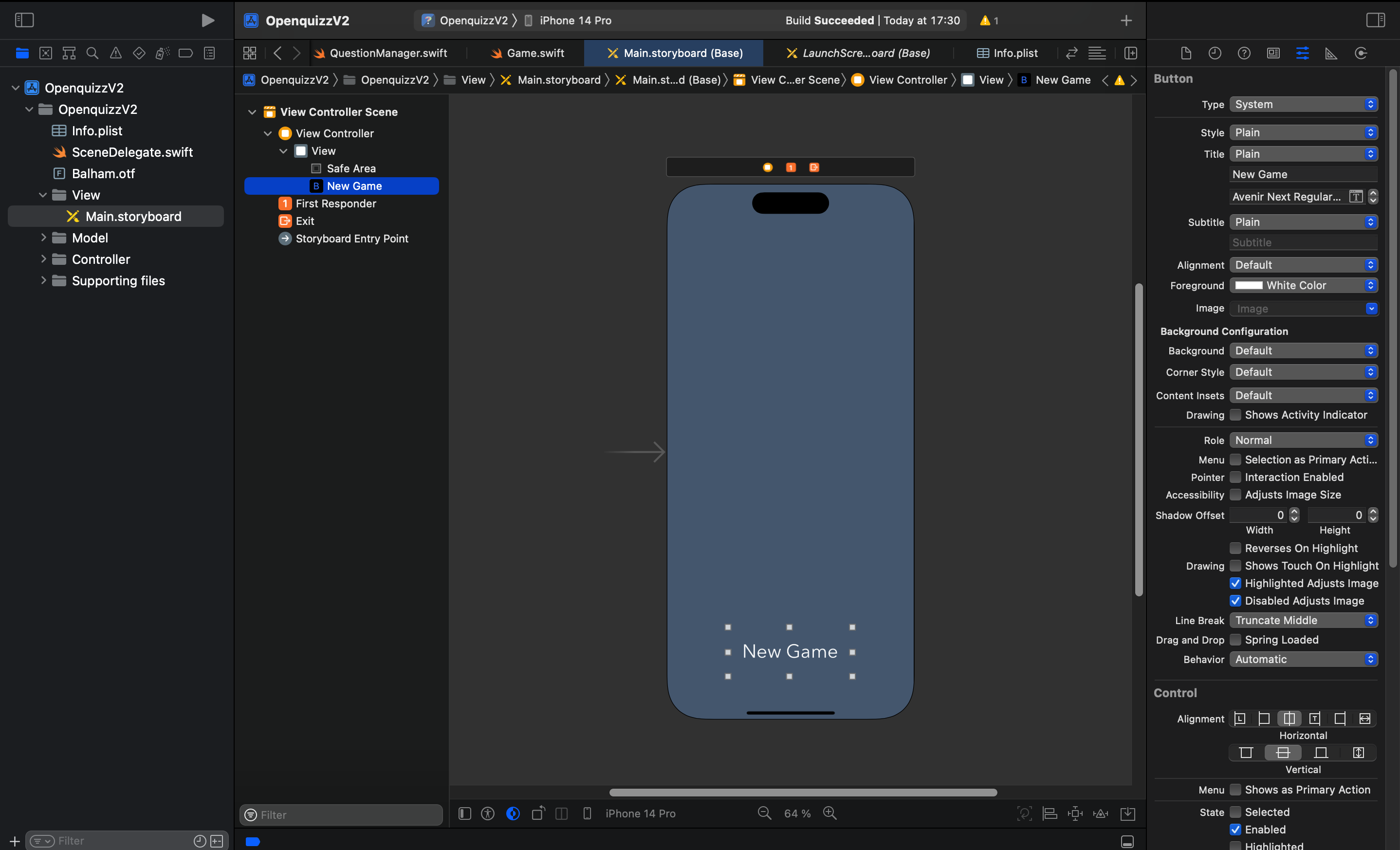
Task: Zoom in the storyboard canvas
Action: [830, 813]
